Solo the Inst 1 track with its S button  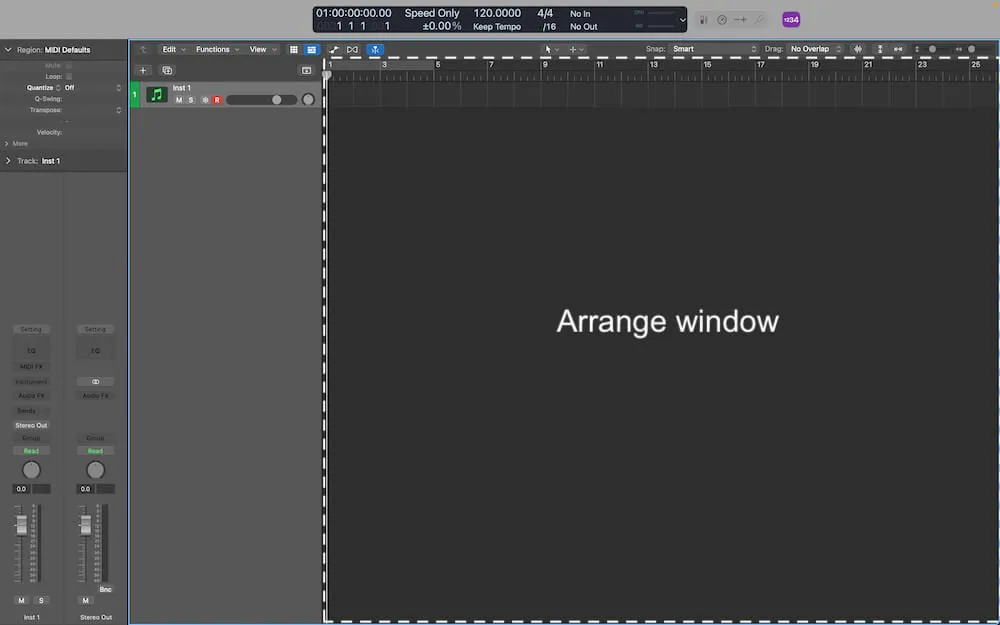click(191, 100)
